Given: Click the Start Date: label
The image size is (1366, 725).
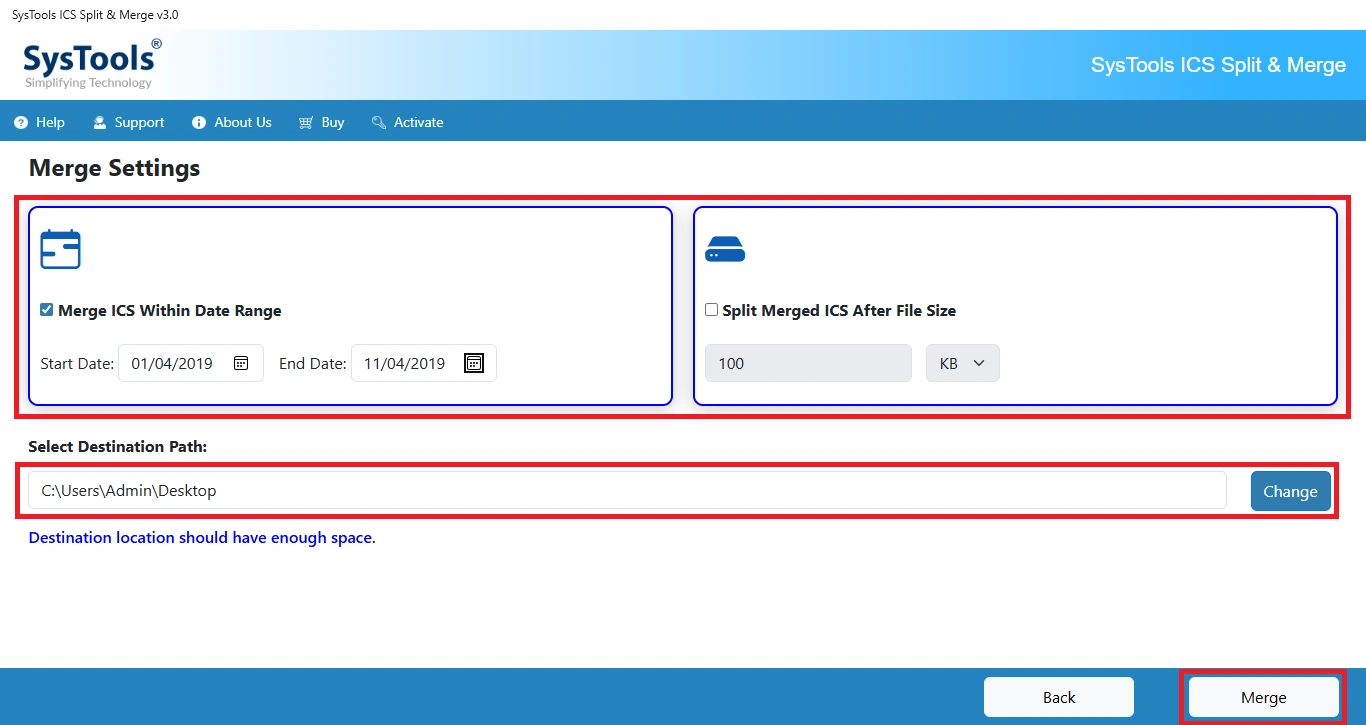Looking at the screenshot, I should click(x=77, y=363).
